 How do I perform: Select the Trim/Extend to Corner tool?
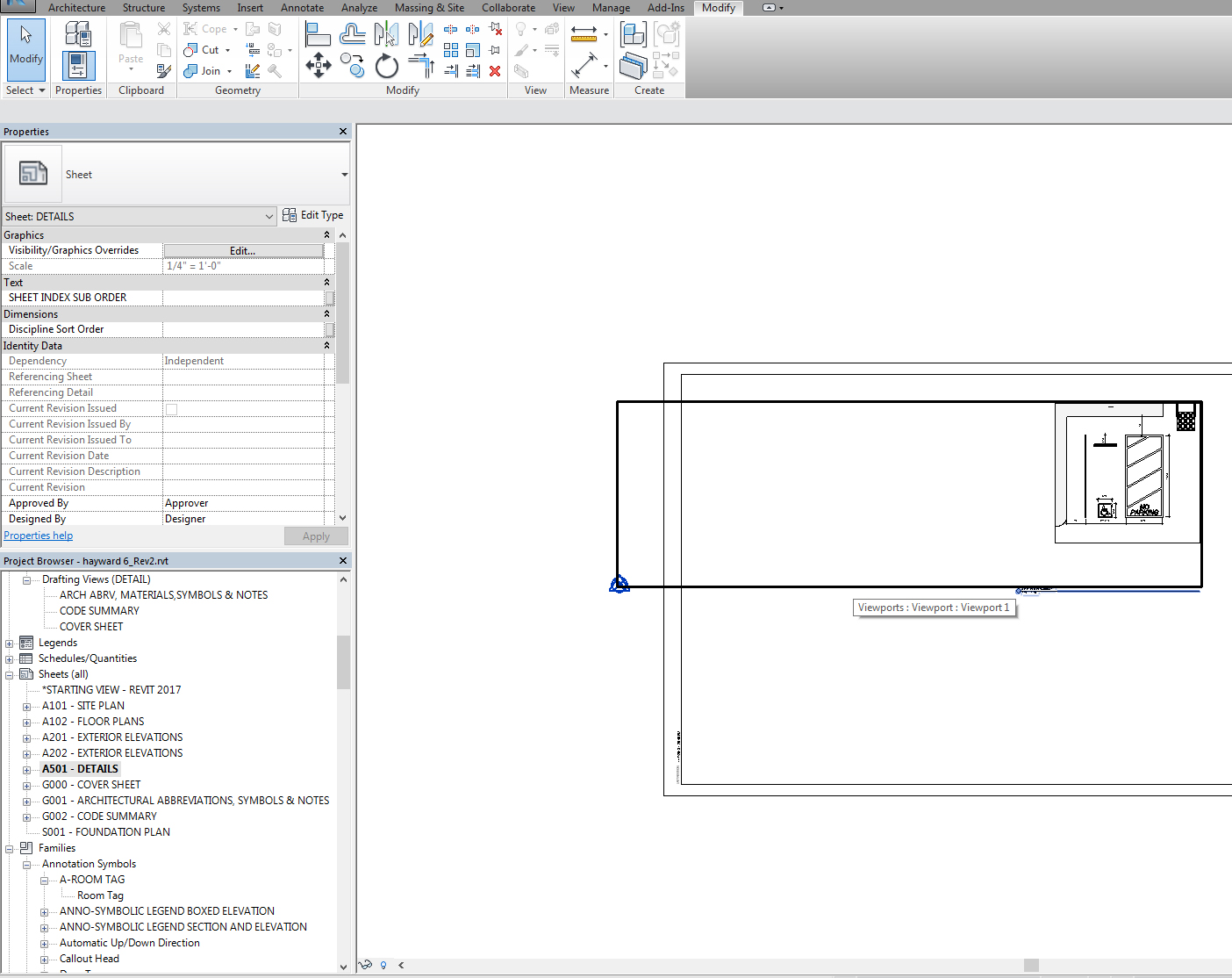click(421, 66)
